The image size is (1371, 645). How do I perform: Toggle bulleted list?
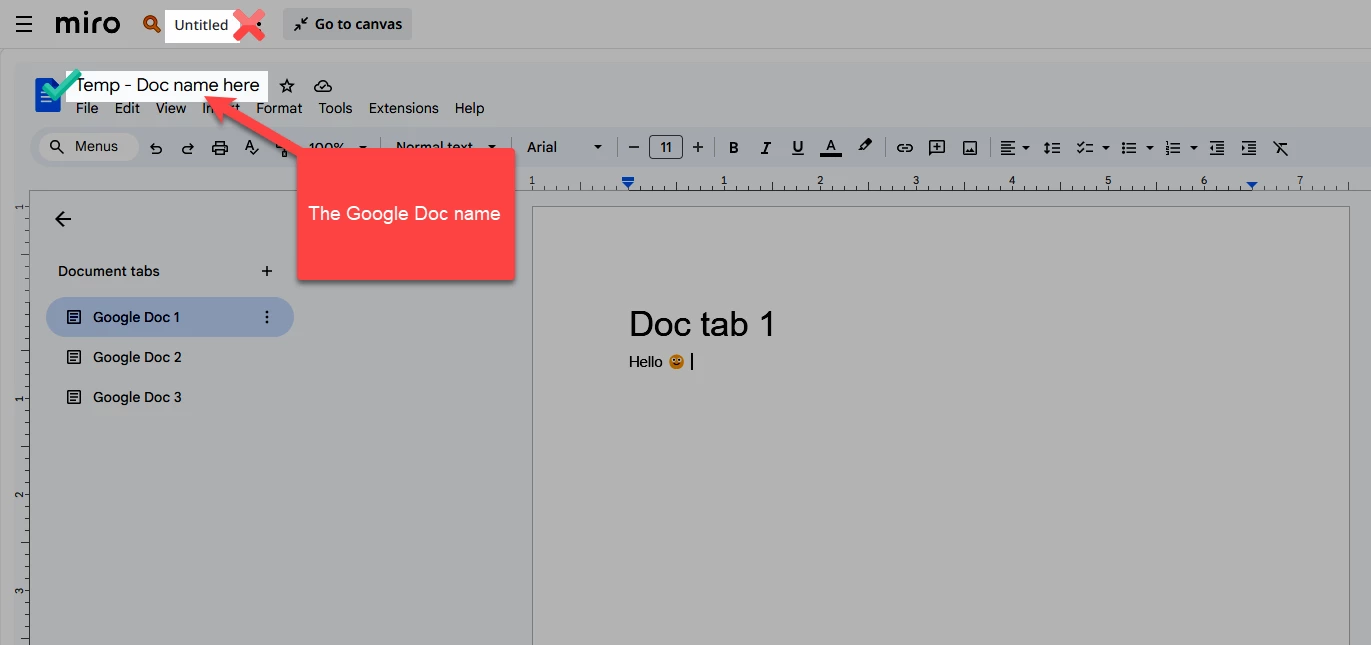[x=1129, y=148]
